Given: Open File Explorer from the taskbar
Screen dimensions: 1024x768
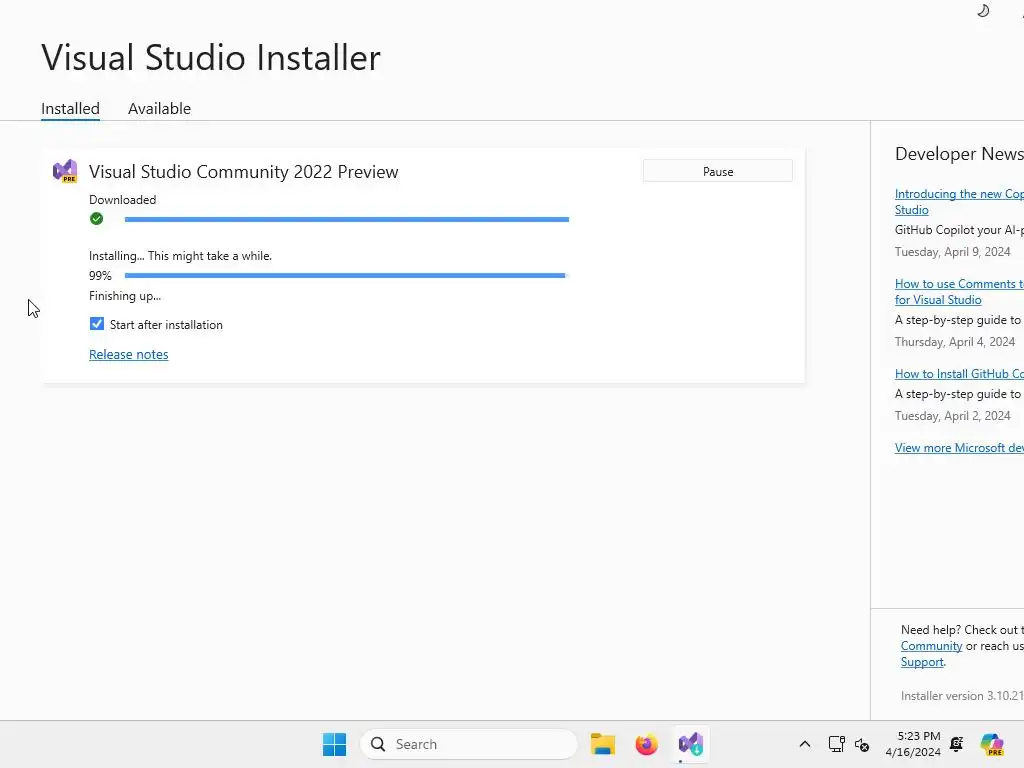Looking at the screenshot, I should pyautogui.click(x=603, y=744).
